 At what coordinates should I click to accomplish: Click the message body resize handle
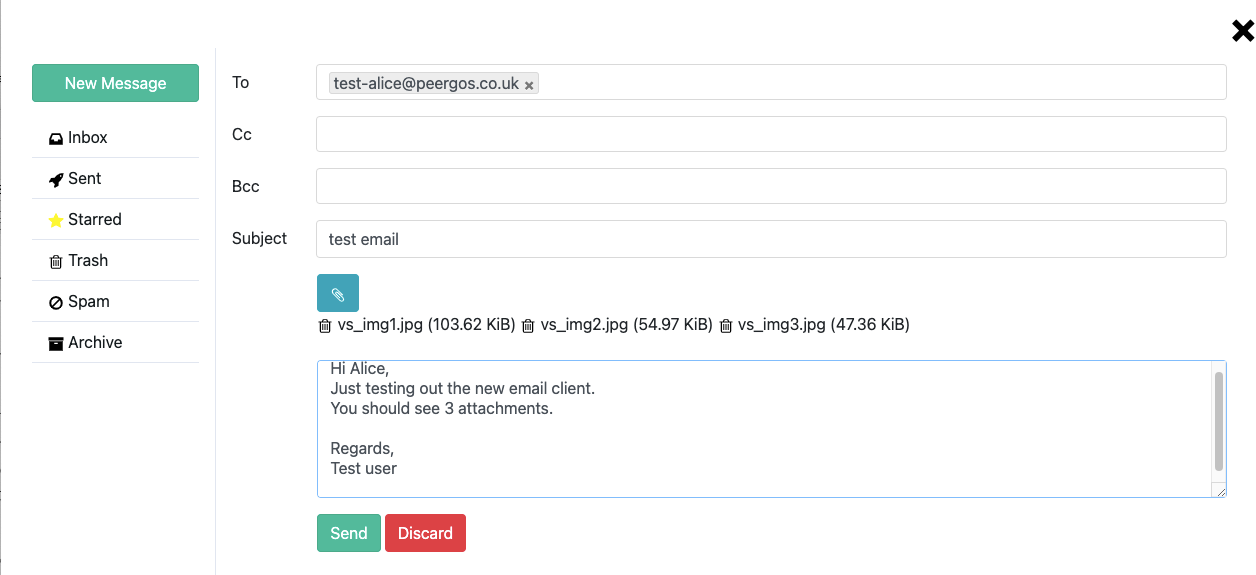(1220, 491)
